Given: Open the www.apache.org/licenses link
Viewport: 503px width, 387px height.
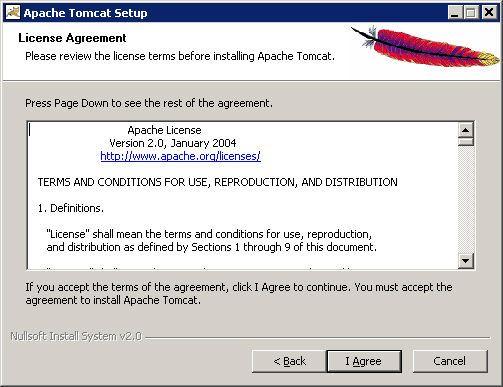Looking at the screenshot, I should [180, 156].
